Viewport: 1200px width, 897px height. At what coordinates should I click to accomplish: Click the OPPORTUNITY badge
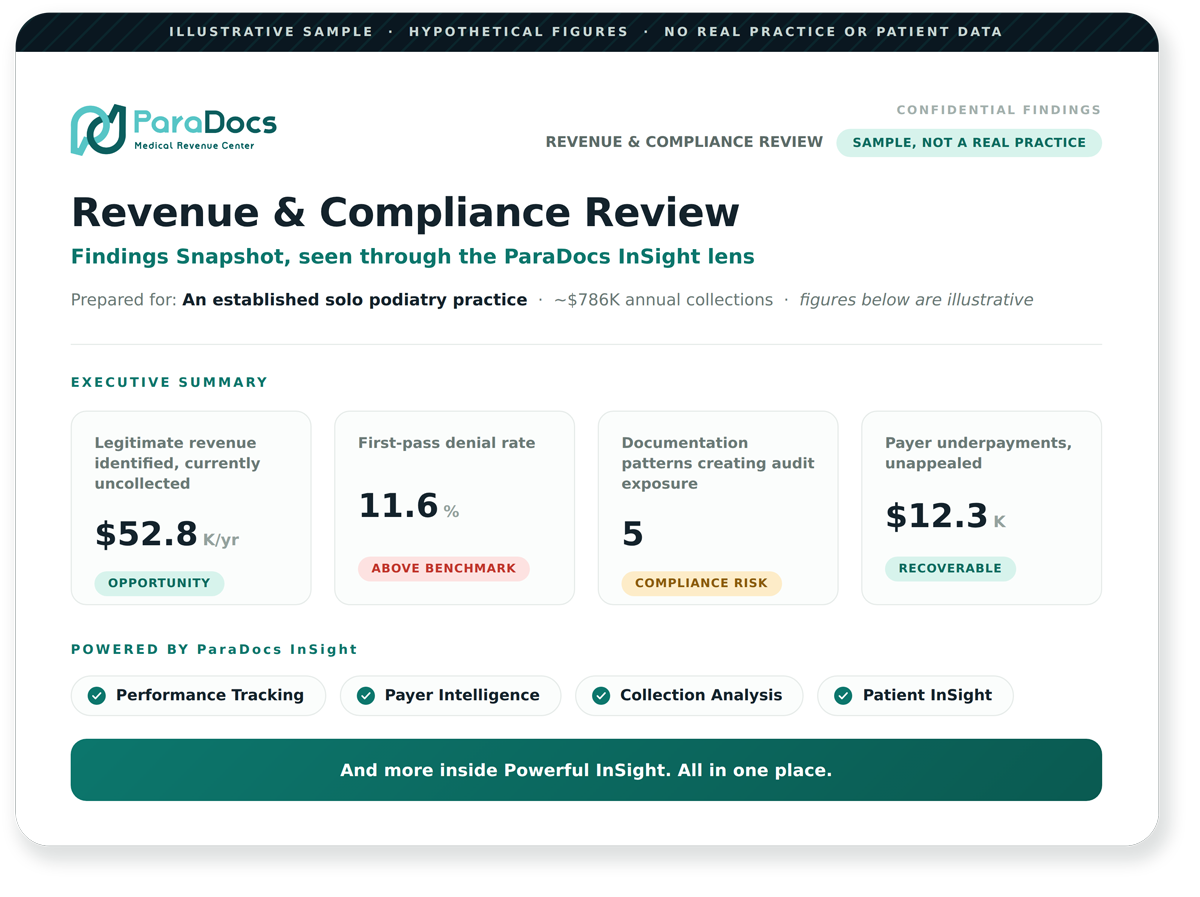coord(159,583)
